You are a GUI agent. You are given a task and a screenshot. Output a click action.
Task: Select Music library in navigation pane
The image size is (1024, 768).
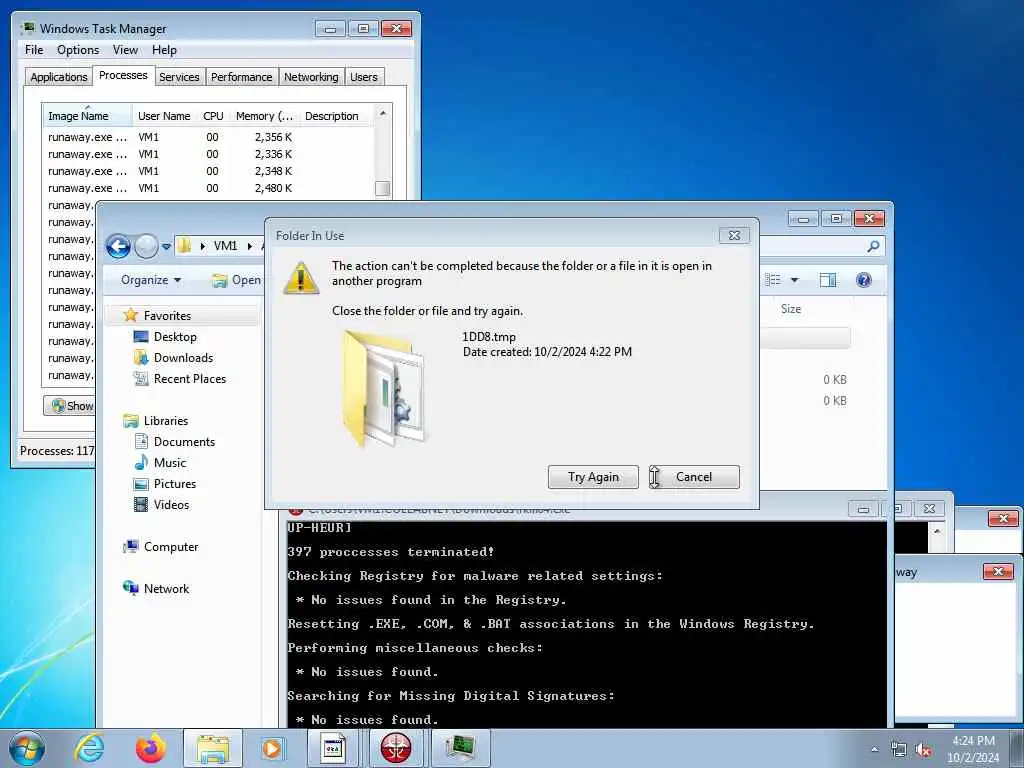pos(170,463)
